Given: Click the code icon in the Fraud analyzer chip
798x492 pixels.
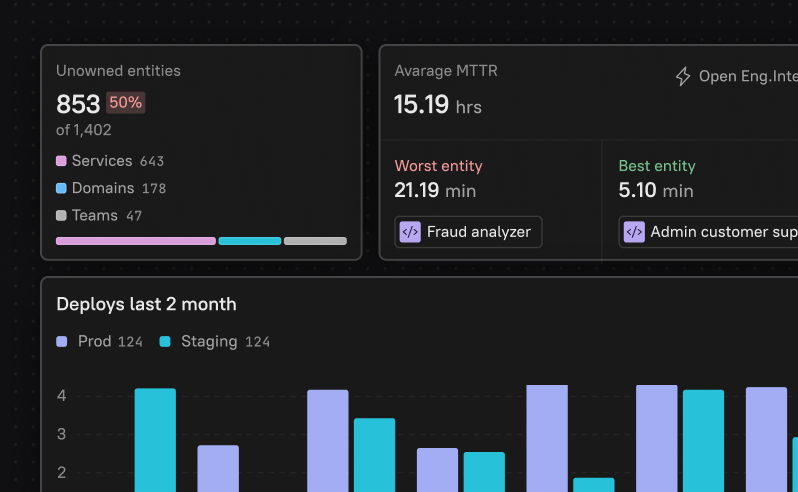Looking at the screenshot, I should click(x=410, y=232).
